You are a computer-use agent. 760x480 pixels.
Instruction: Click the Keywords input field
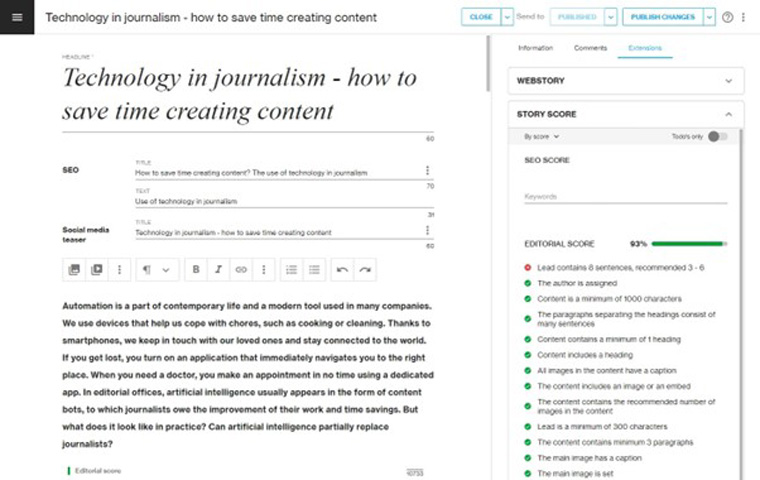click(626, 196)
